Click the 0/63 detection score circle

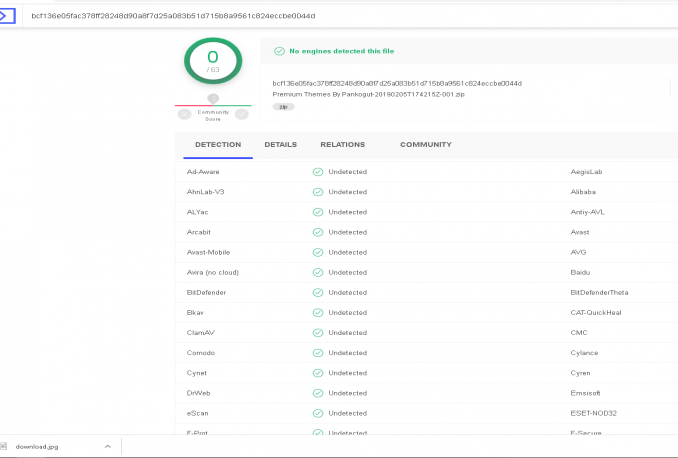coord(212,61)
